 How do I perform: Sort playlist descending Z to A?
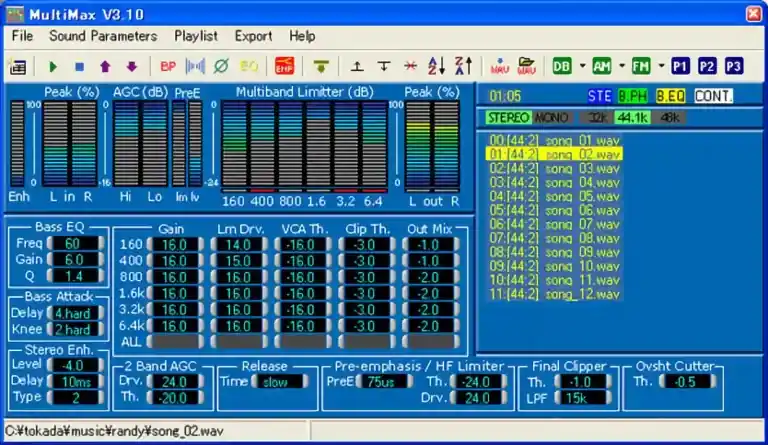point(463,66)
